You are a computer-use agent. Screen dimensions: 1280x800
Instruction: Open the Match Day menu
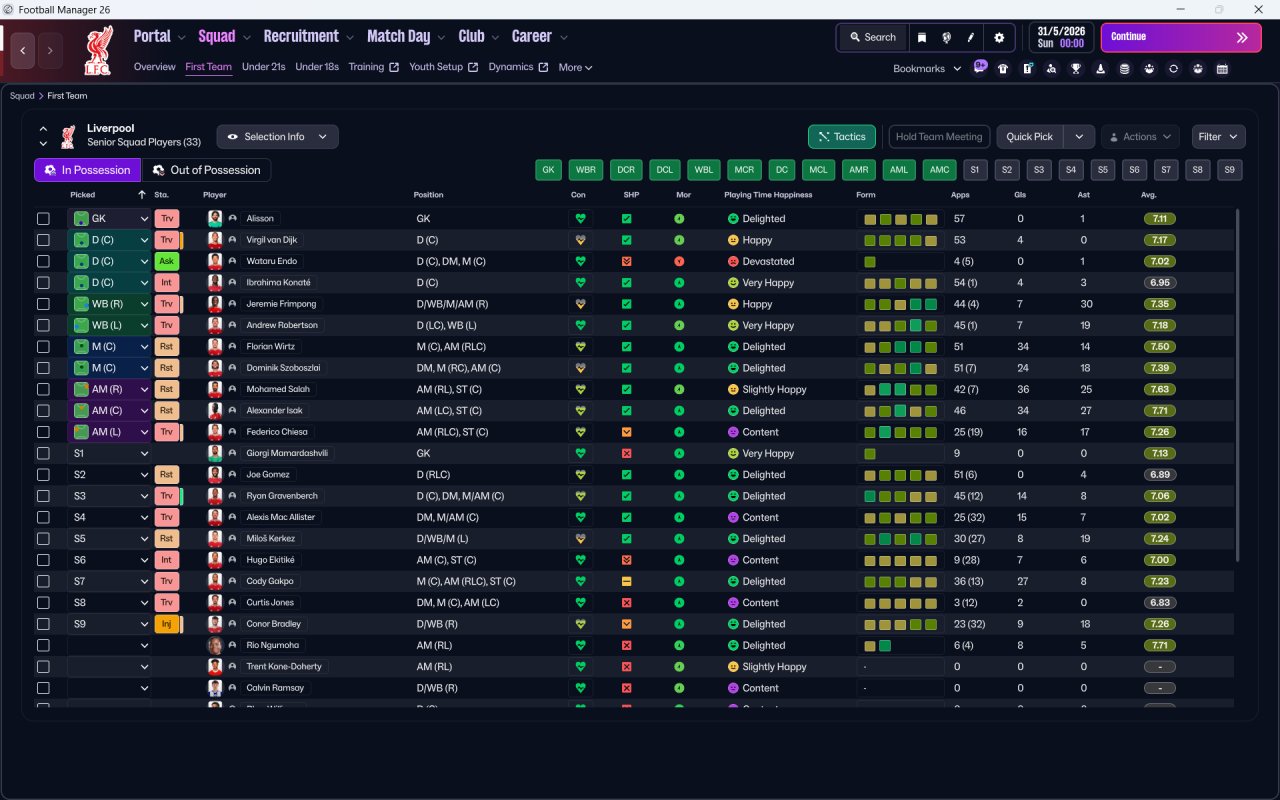(405, 37)
